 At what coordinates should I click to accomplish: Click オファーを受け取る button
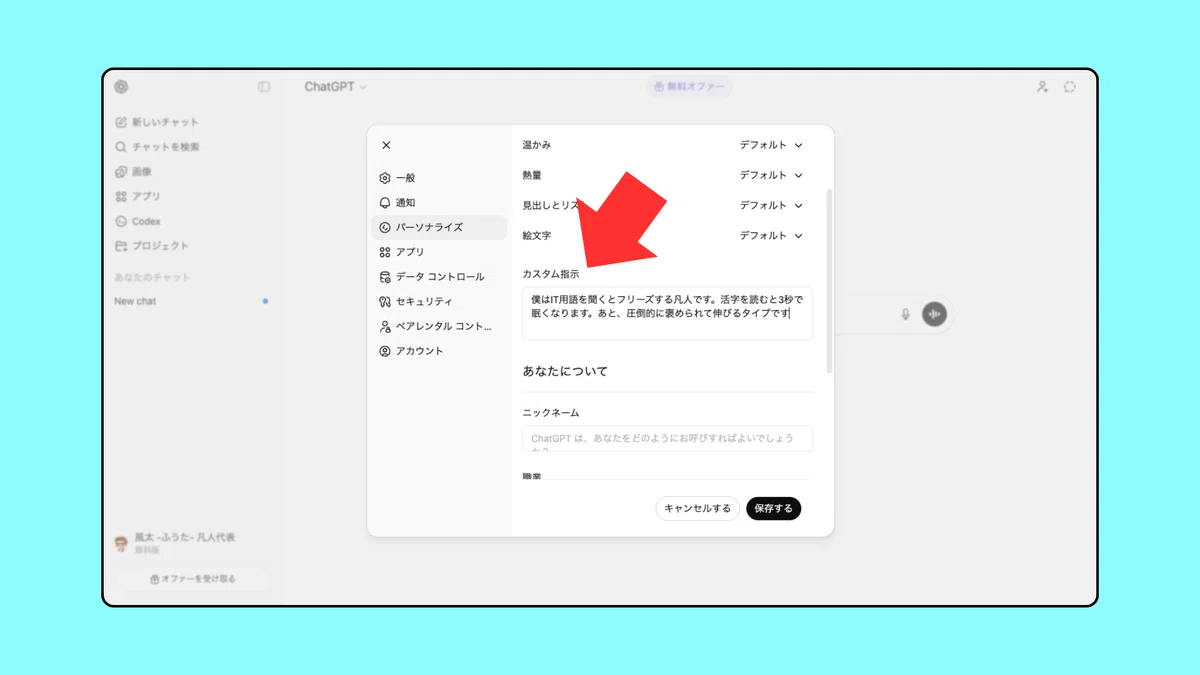pyautogui.click(x=192, y=579)
